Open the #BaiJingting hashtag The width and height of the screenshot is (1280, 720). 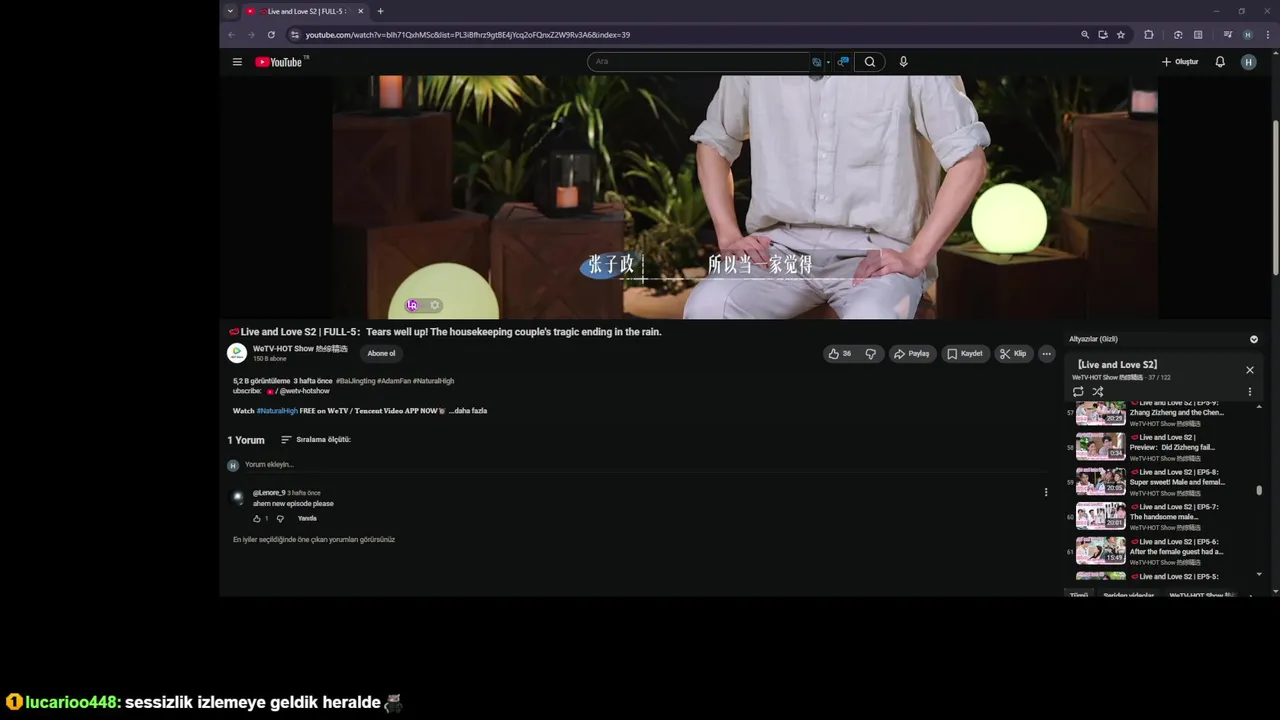(355, 381)
